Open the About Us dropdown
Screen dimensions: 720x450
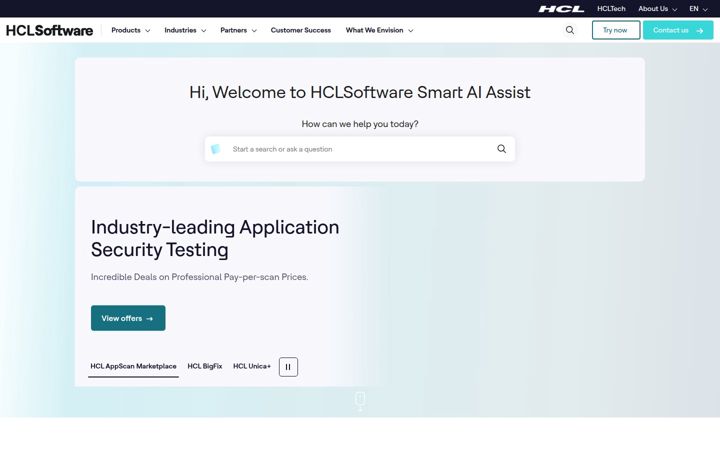coord(657,9)
